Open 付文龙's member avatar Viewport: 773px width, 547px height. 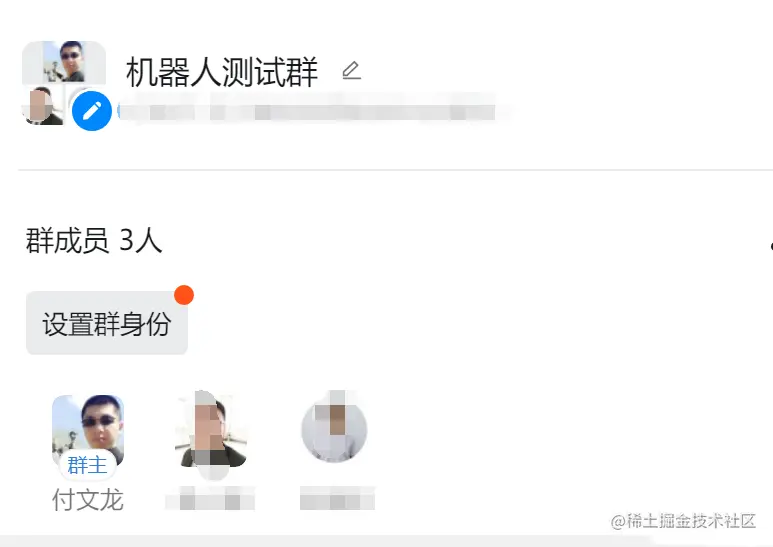point(88,430)
